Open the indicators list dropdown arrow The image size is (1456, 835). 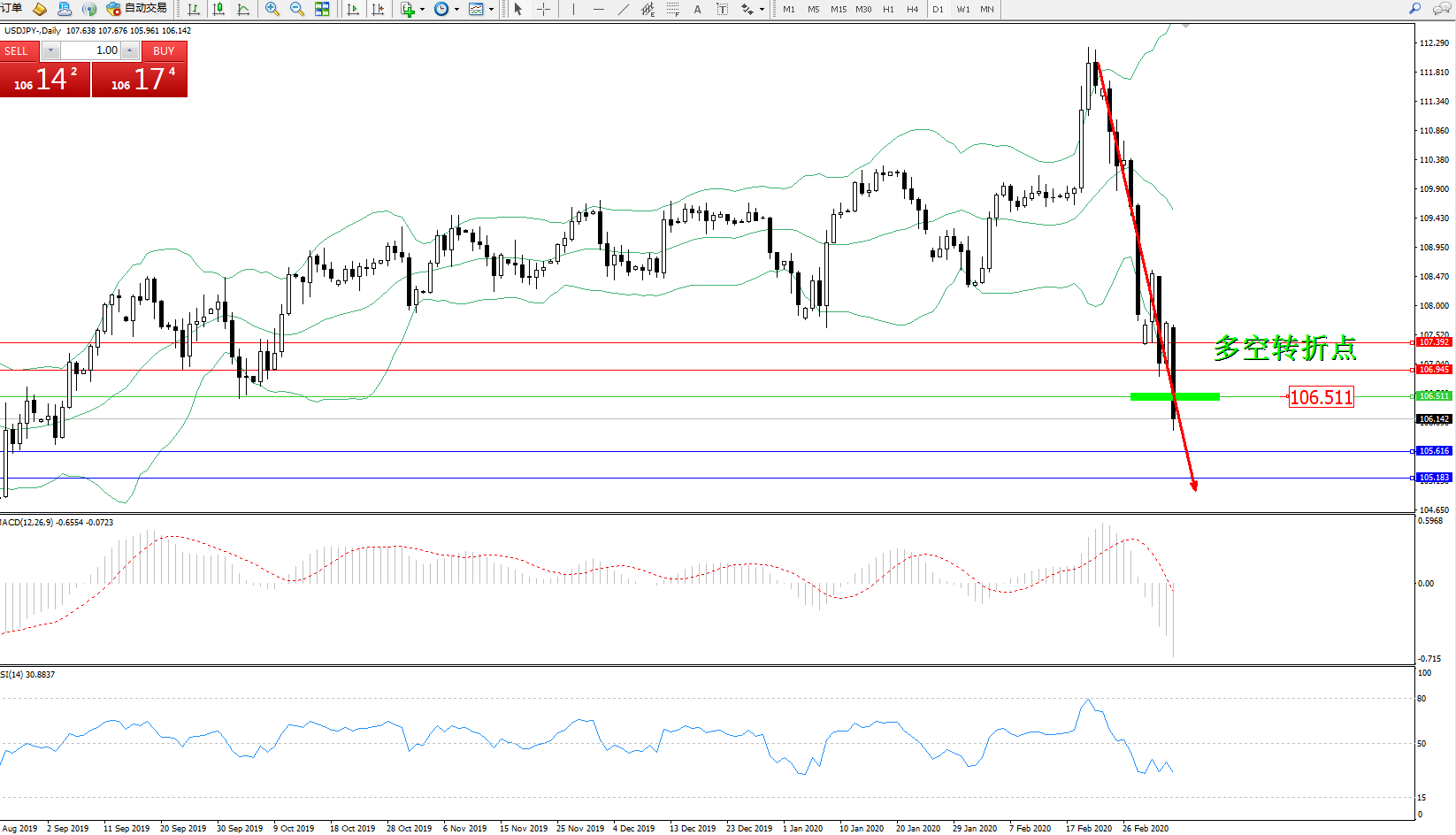coord(422,10)
